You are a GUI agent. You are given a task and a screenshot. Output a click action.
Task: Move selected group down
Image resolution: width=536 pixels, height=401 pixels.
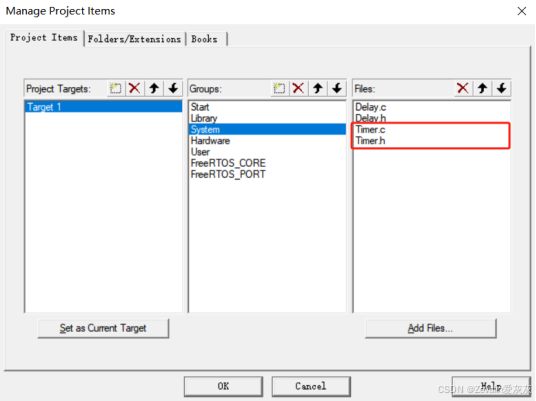click(x=337, y=89)
